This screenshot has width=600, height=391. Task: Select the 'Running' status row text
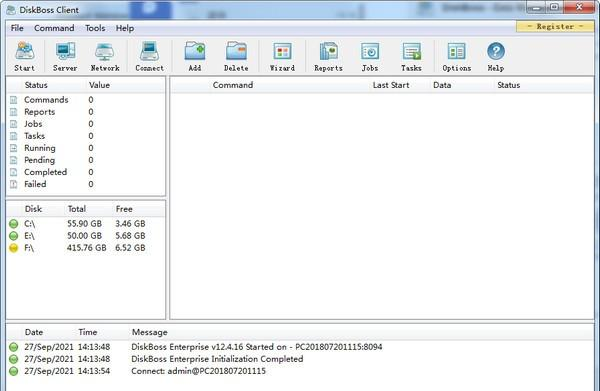tap(40, 148)
